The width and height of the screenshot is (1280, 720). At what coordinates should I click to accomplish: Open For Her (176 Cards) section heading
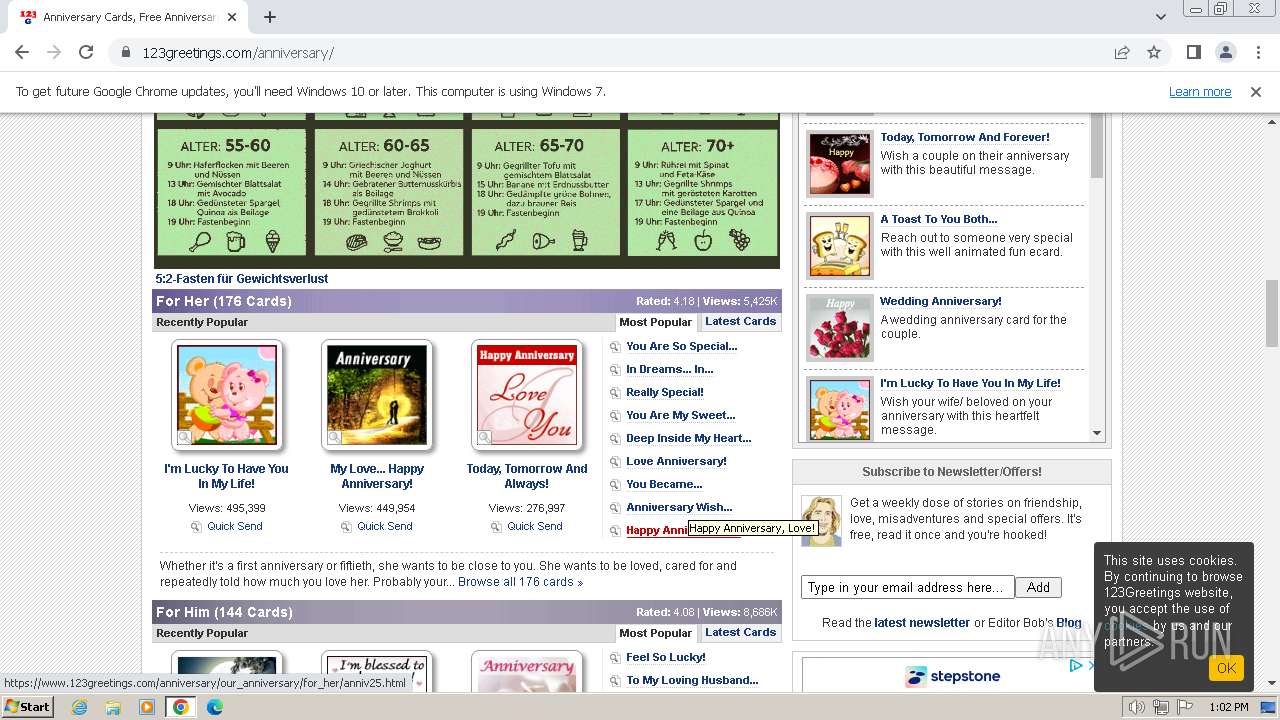click(x=224, y=301)
